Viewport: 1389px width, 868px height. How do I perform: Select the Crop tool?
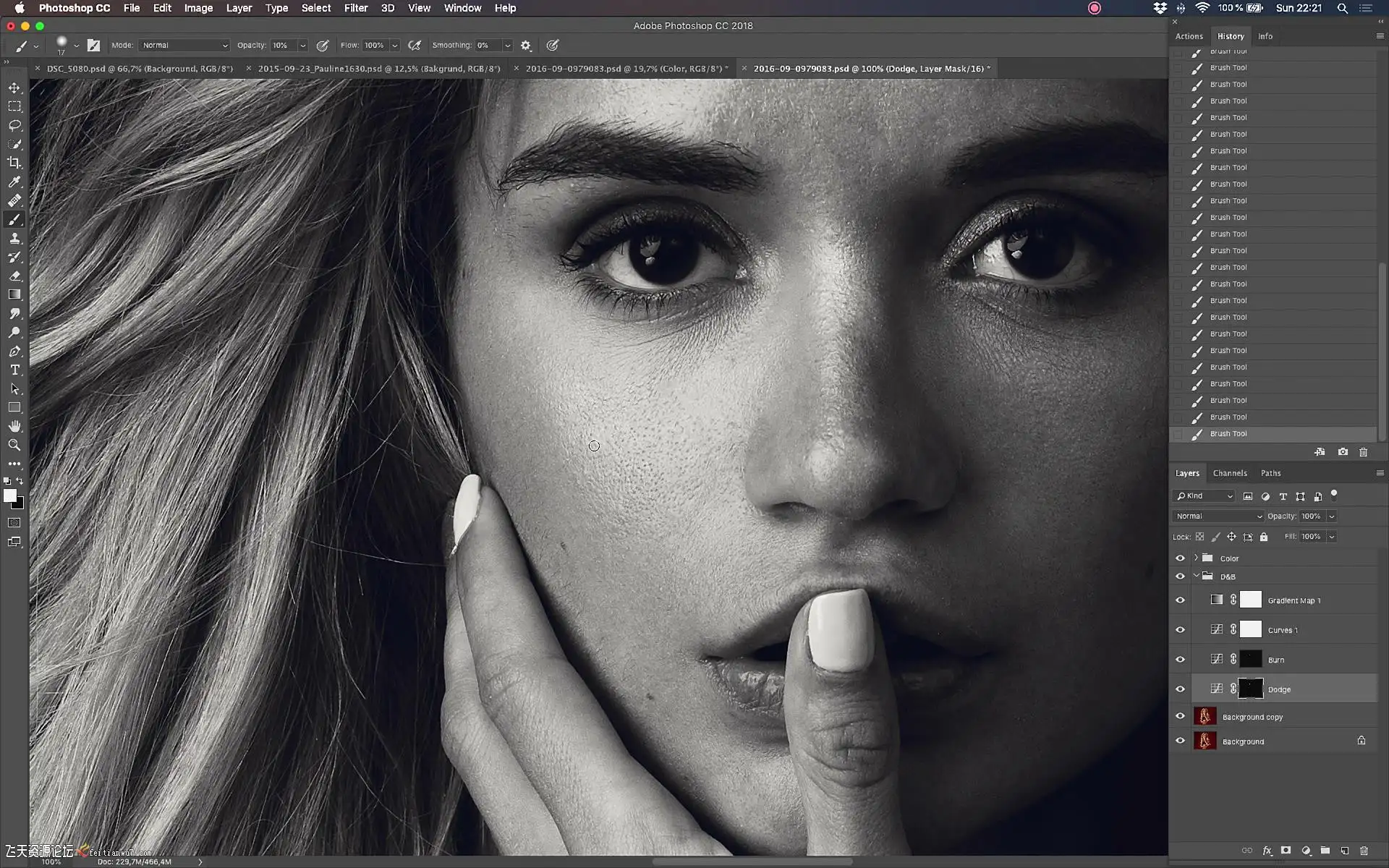pos(14,163)
